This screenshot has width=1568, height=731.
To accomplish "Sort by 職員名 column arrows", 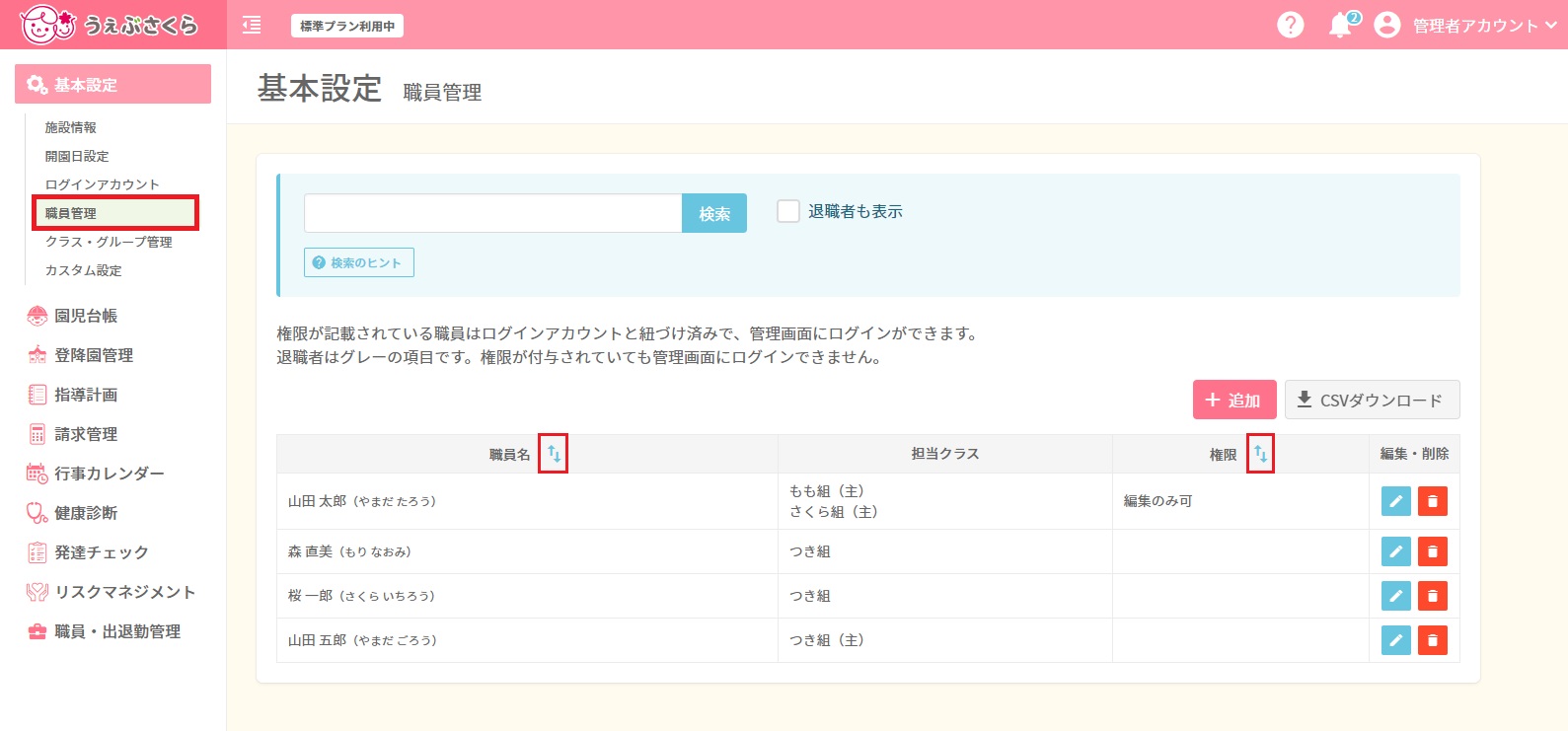I will (554, 454).
